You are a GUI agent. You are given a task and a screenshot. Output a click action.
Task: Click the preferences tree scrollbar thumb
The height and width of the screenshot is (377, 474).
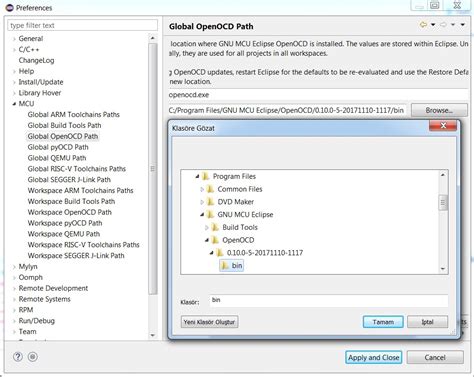click(153, 169)
